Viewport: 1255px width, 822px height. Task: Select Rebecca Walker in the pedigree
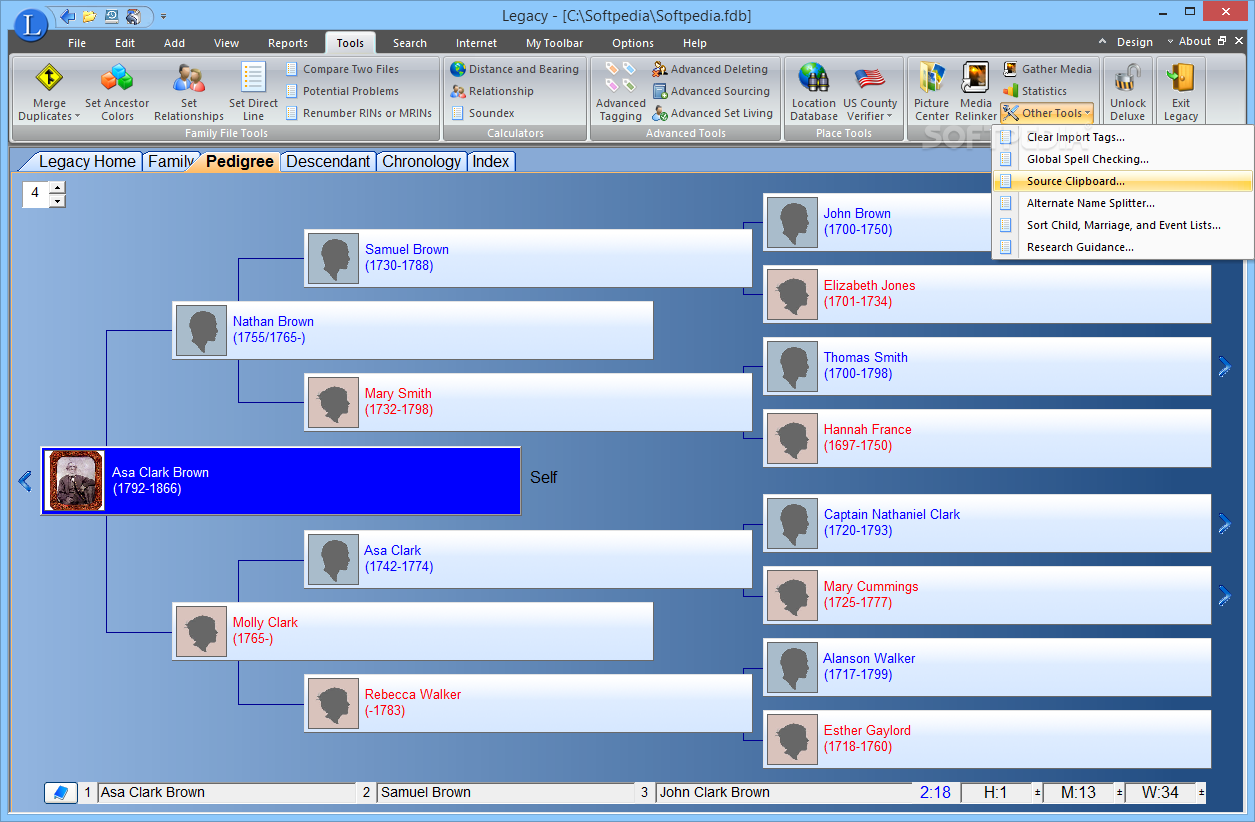(x=528, y=703)
